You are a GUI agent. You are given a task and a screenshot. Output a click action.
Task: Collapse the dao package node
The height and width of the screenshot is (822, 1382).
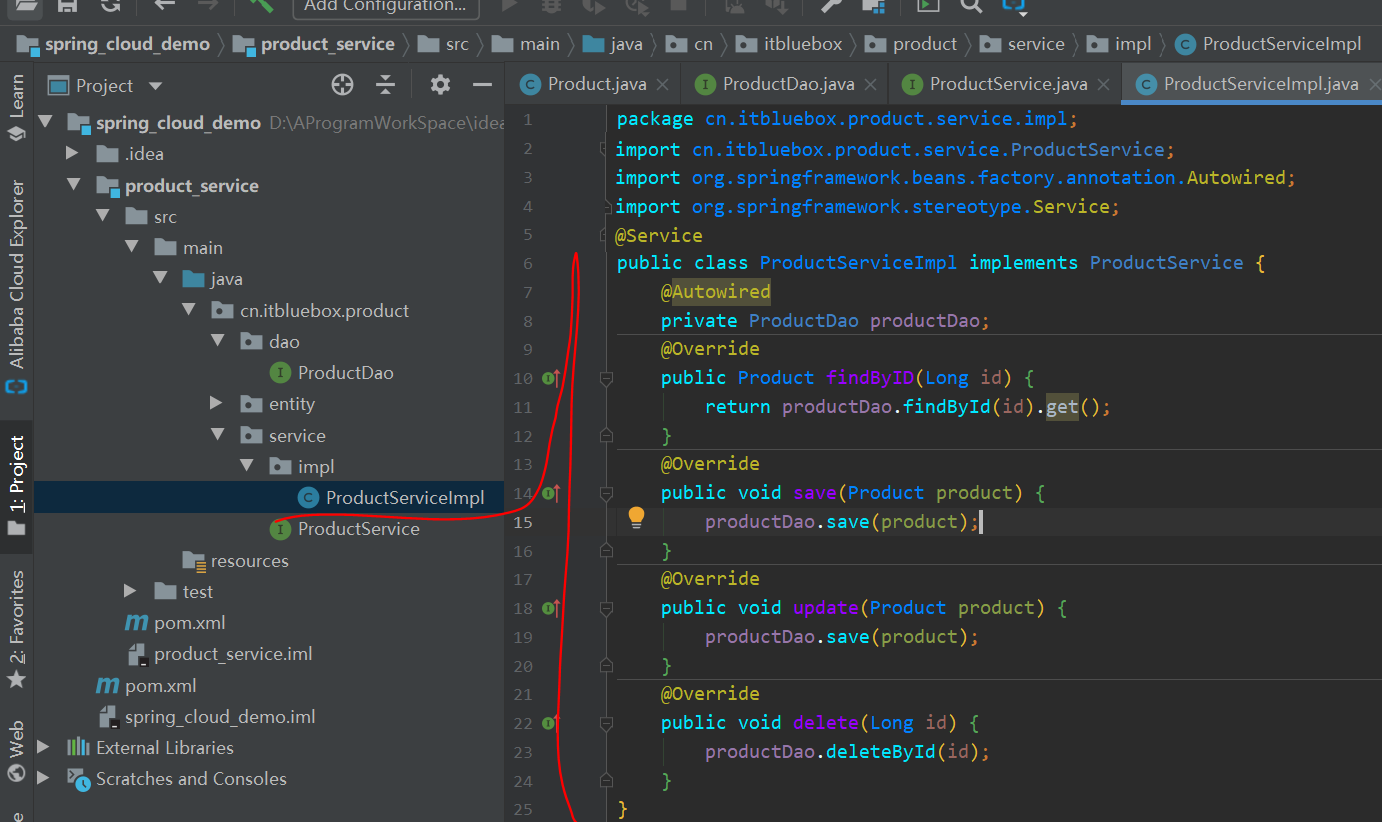pos(217,342)
